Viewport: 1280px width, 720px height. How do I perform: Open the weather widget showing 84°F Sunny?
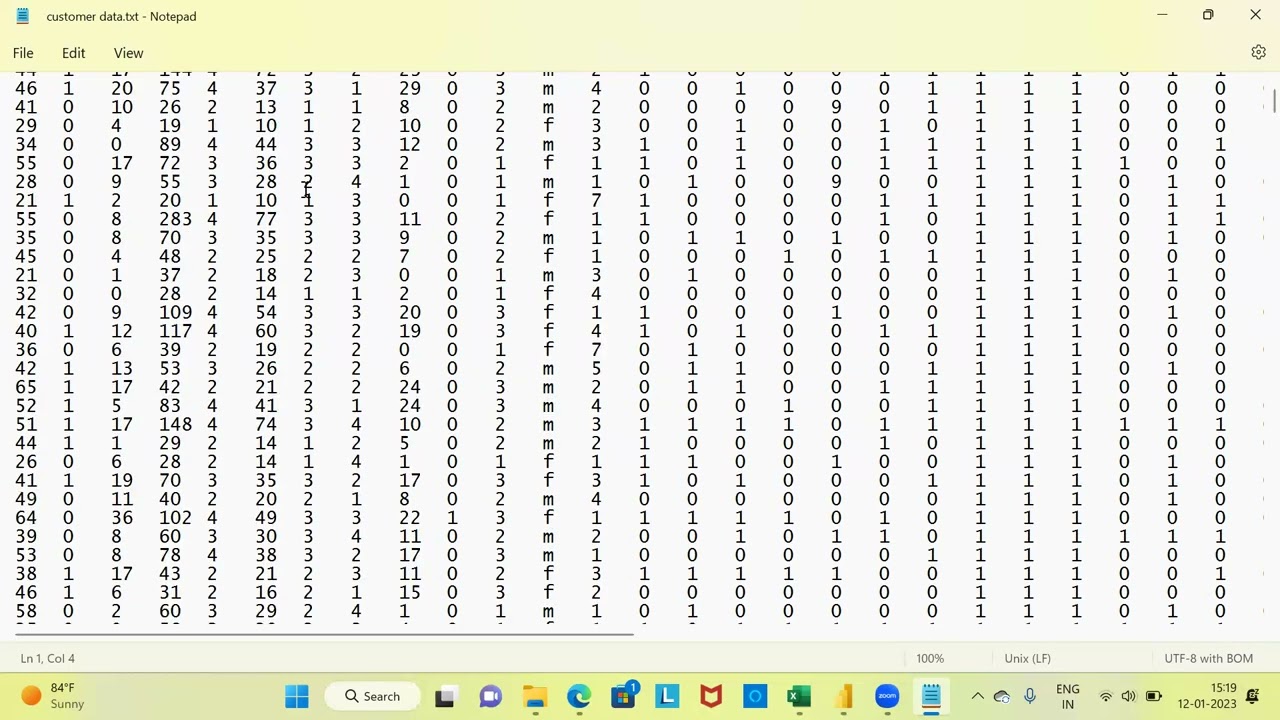(53, 696)
